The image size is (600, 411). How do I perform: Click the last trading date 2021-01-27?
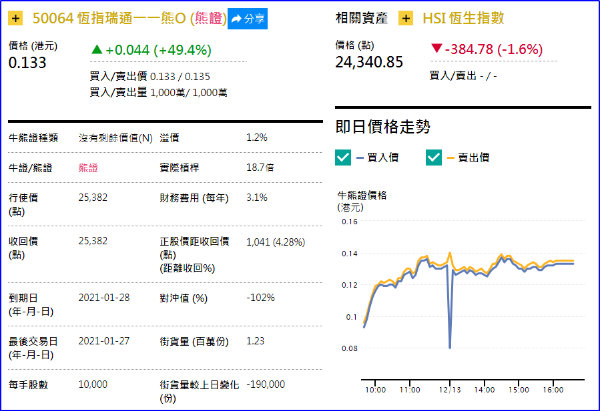click(x=104, y=341)
